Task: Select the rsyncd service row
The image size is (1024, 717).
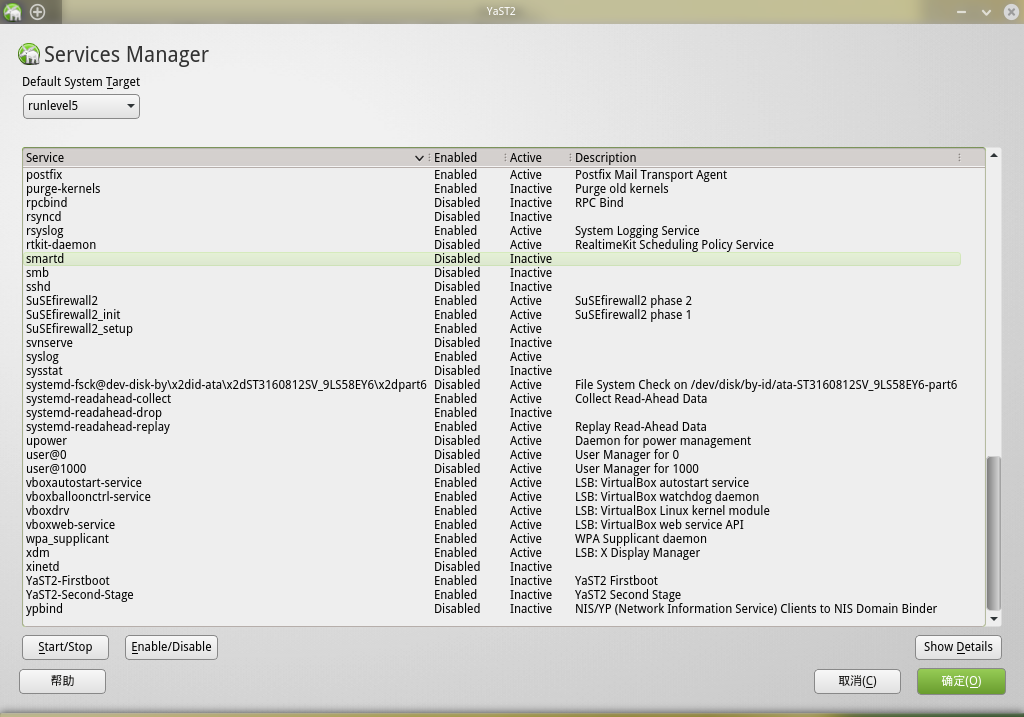Action: click(492, 217)
